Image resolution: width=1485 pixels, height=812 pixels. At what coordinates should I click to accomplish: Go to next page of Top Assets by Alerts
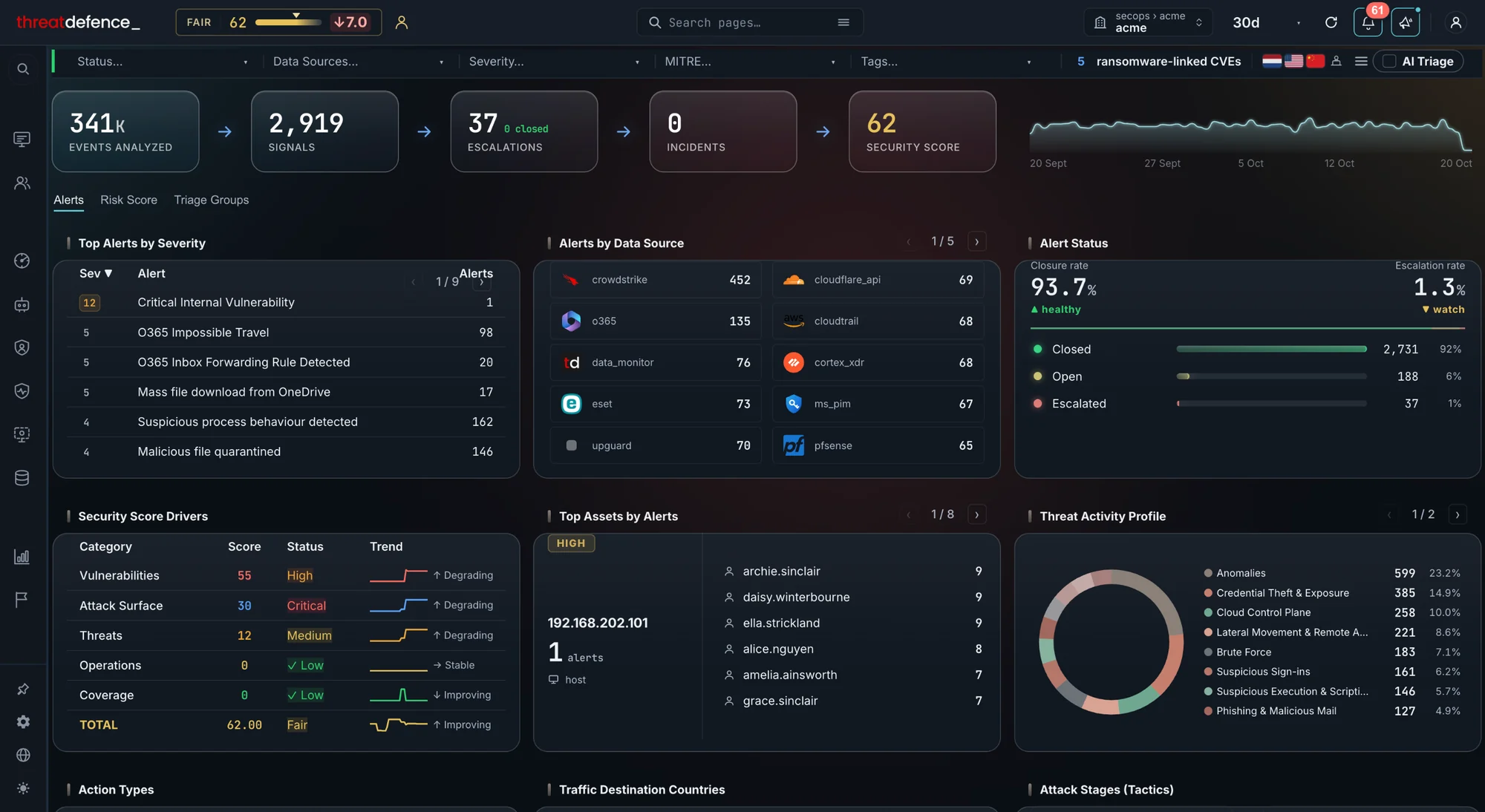coord(976,514)
